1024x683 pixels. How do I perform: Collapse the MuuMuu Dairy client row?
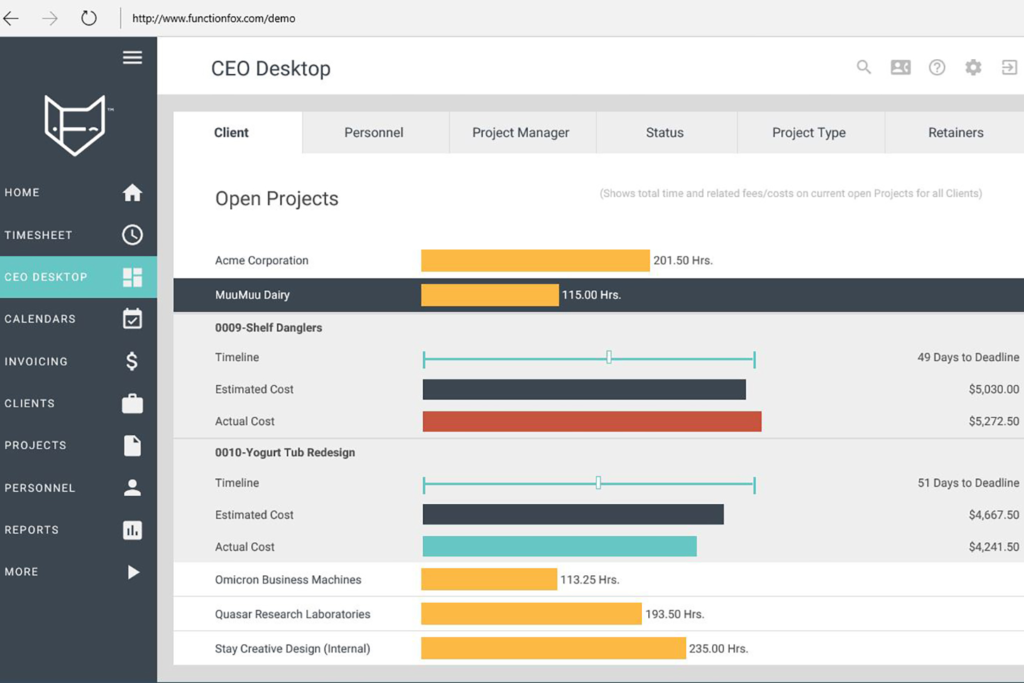(x=252, y=295)
